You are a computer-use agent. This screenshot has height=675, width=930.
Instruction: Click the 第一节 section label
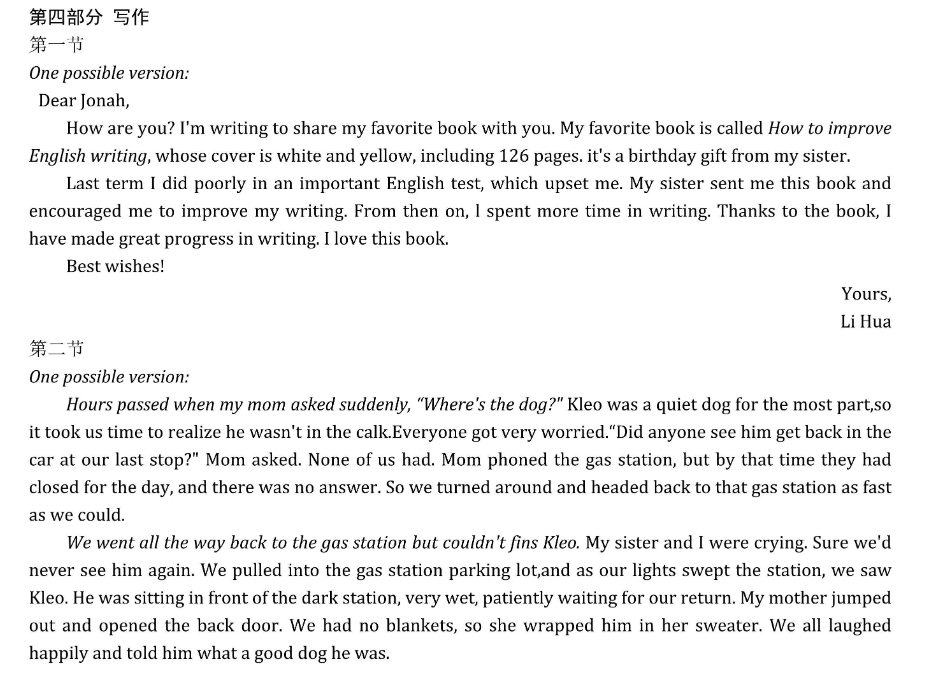point(56,44)
